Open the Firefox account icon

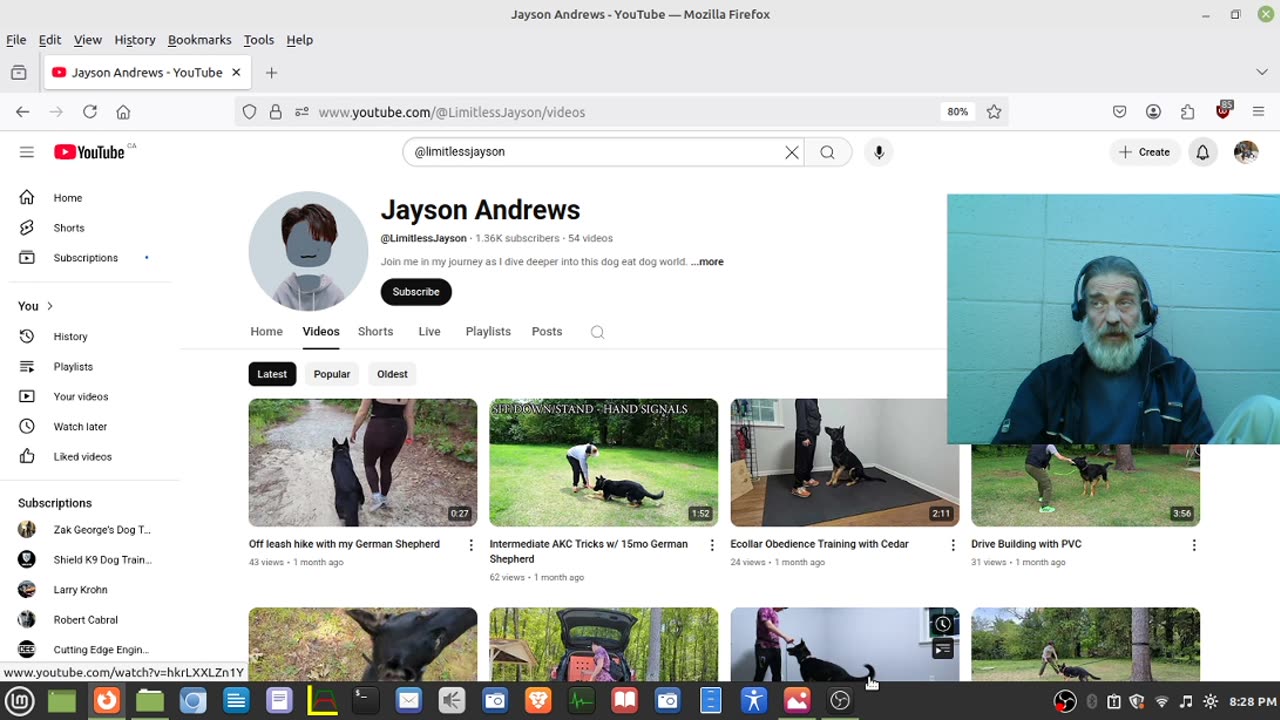coord(1154,112)
